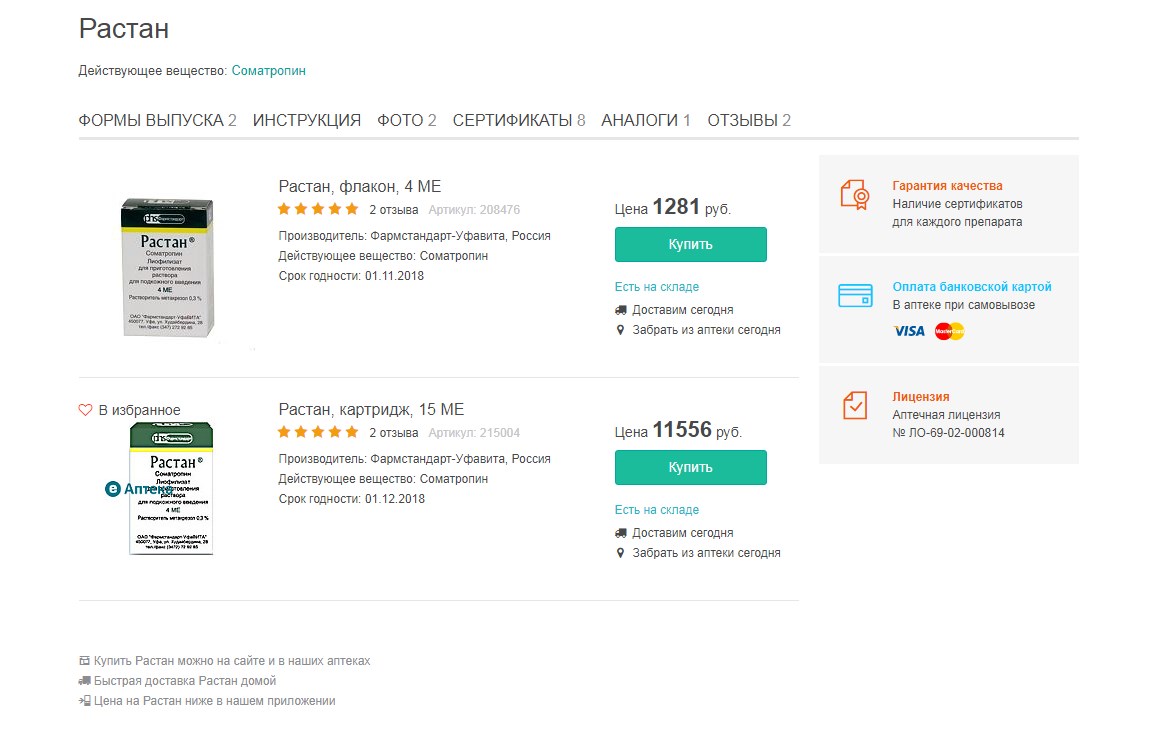Open the Растан, картридж, 15 МЕ product title

371,410
